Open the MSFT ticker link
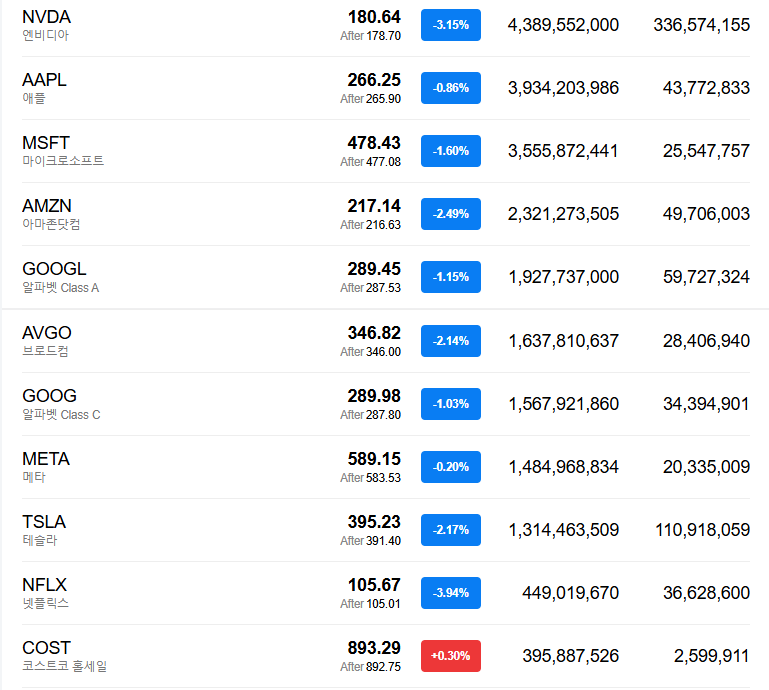Image resolution: width=769 pixels, height=690 pixels. point(46,143)
